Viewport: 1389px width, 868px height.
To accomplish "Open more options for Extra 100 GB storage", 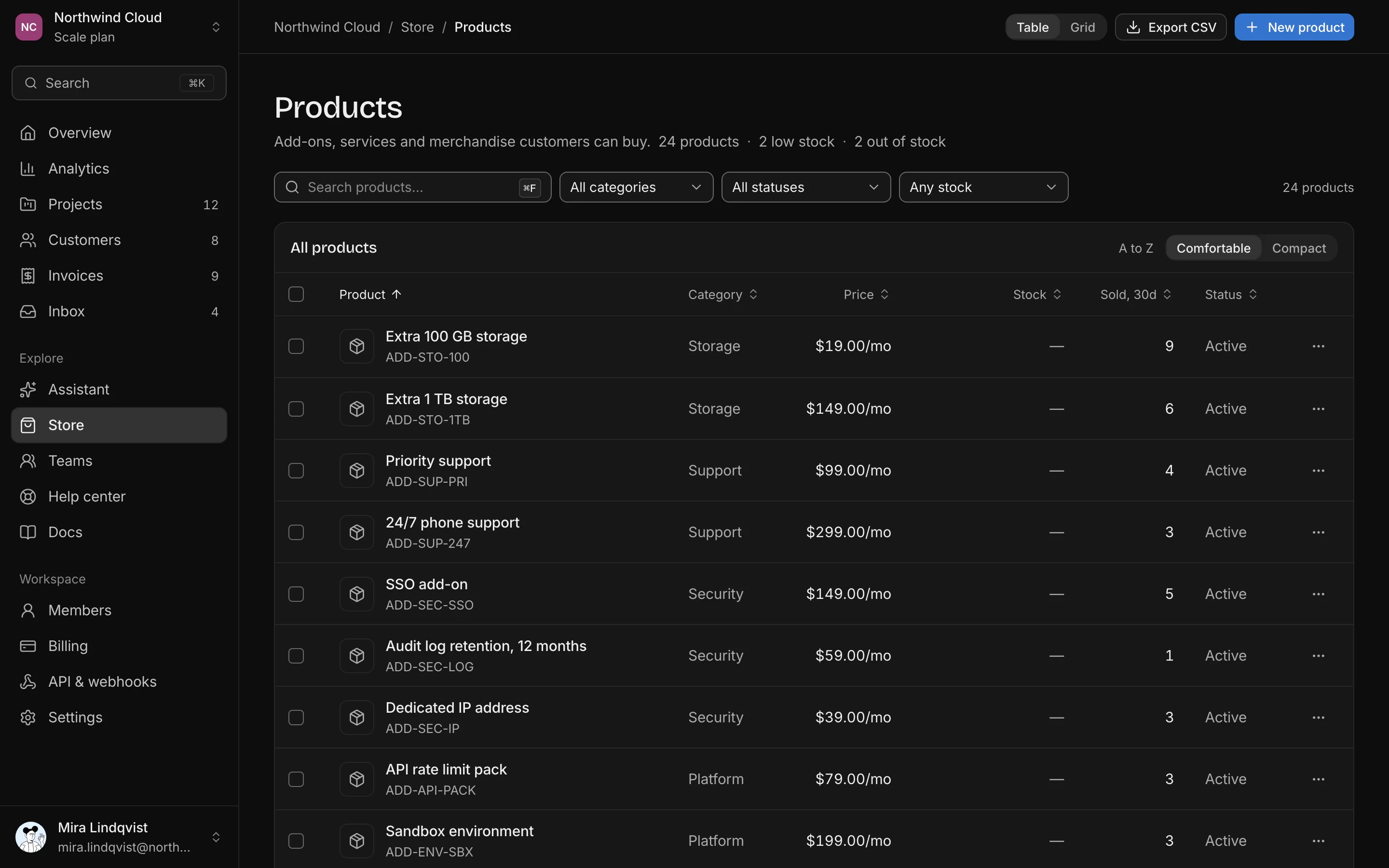I will click(1319, 346).
